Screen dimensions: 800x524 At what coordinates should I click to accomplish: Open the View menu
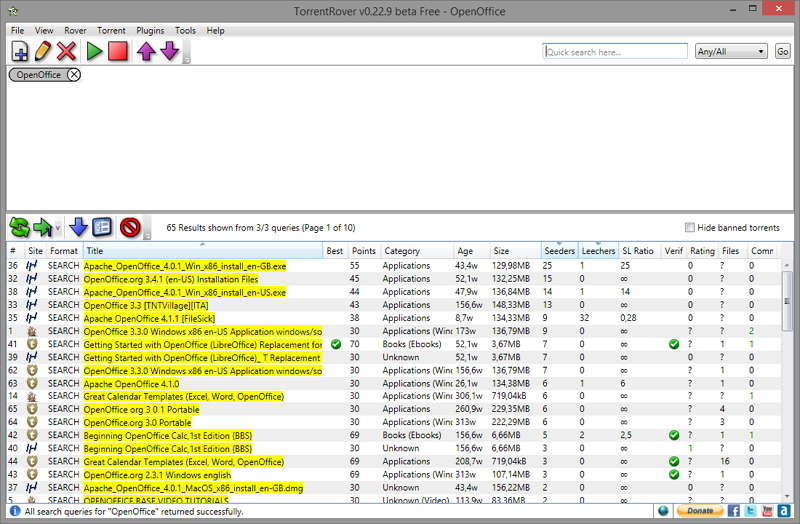point(44,31)
